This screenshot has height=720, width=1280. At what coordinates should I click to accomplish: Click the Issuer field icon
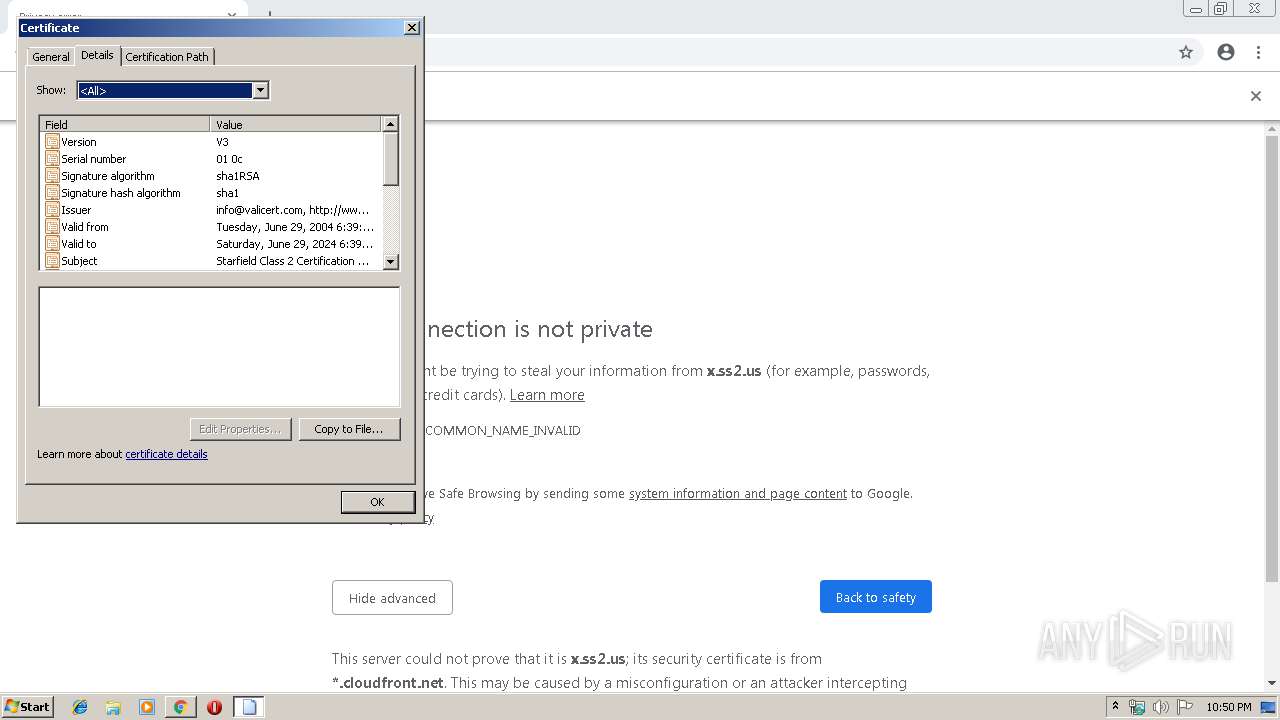(52, 210)
